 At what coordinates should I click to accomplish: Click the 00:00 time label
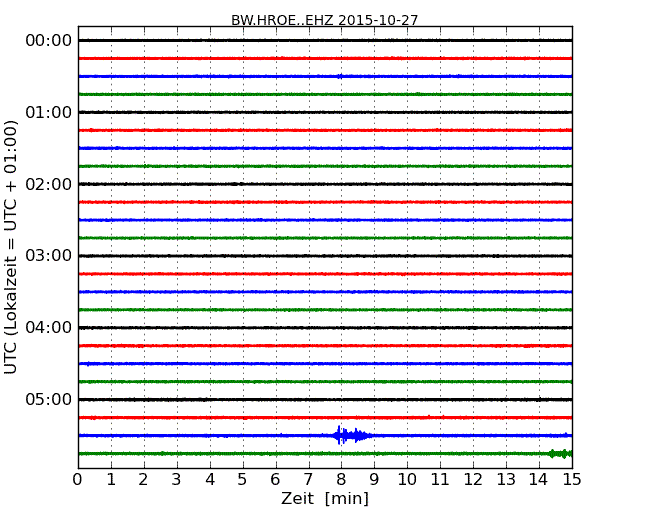[x=49, y=41]
